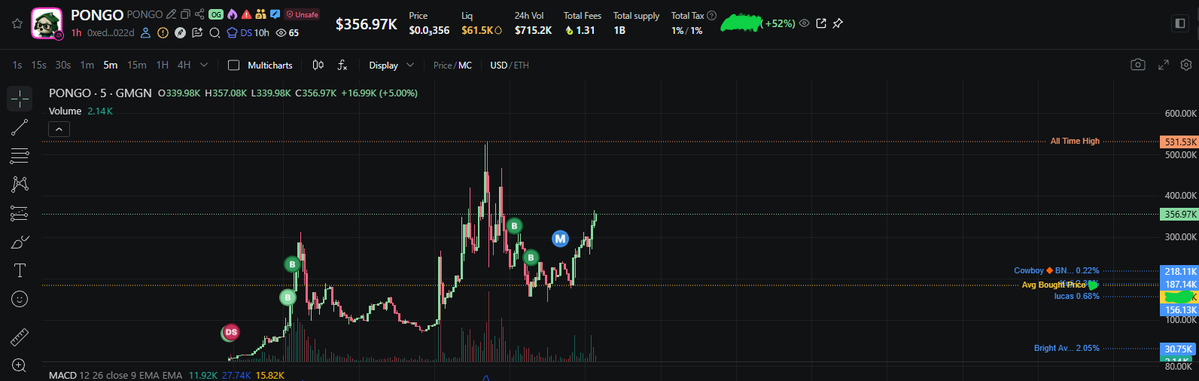
Task: Switch the chart to MC mode
Action: coord(465,65)
